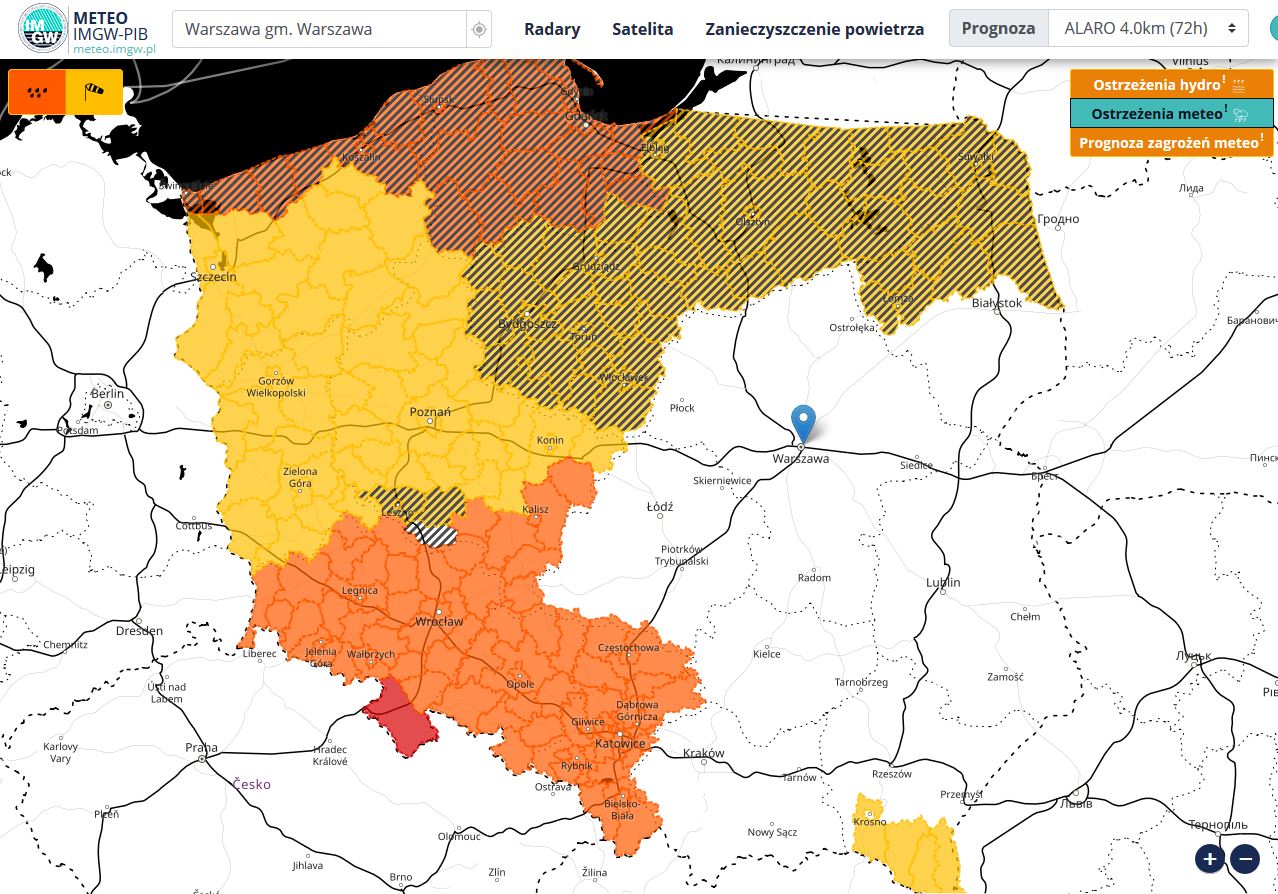Click the Wrocław city label
Image resolution: width=1278 pixels, height=894 pixels.
tap(439, 621)
